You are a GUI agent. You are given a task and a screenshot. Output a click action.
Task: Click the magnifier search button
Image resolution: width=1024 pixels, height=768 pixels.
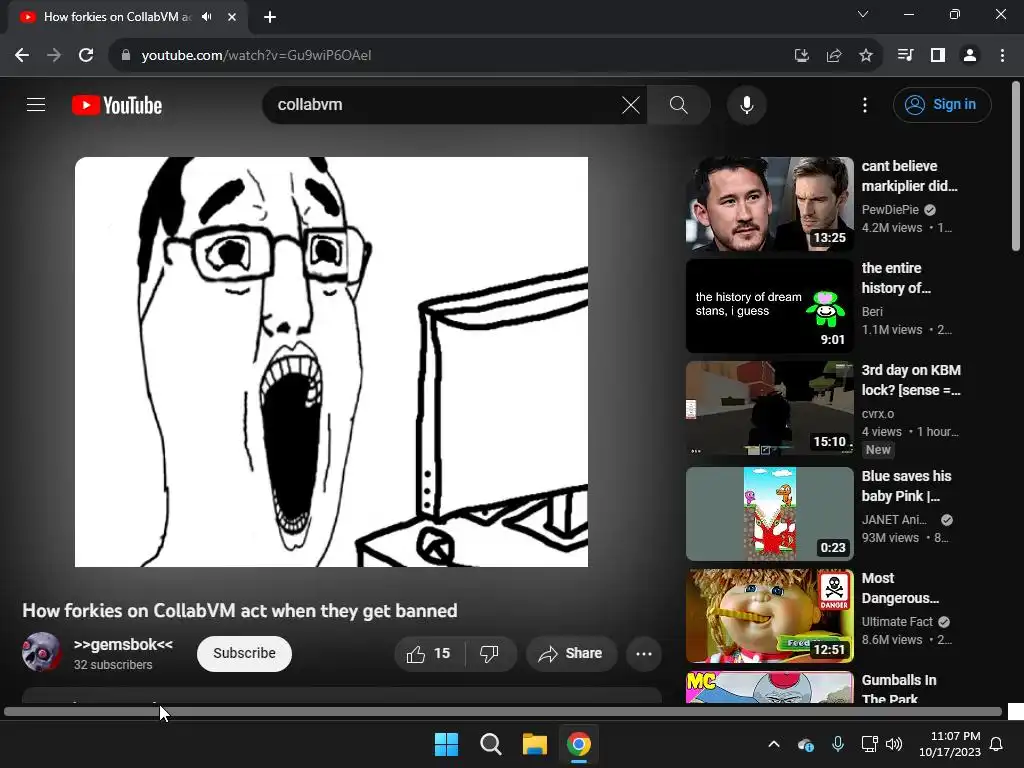(679, 104)
